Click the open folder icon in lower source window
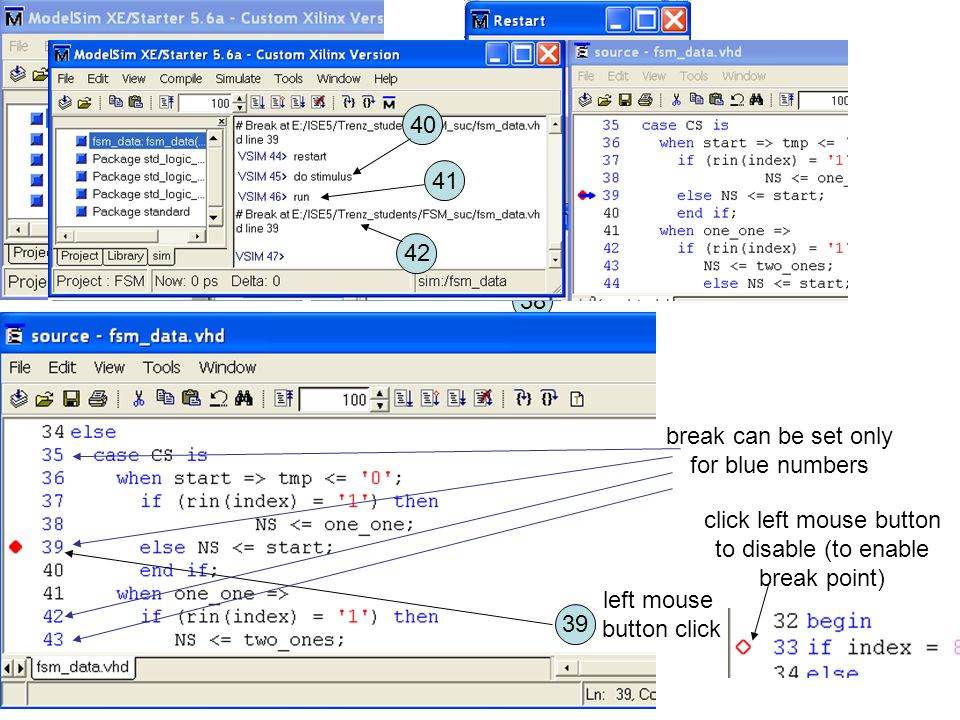 pyautogui.click(x=45, y=400)
